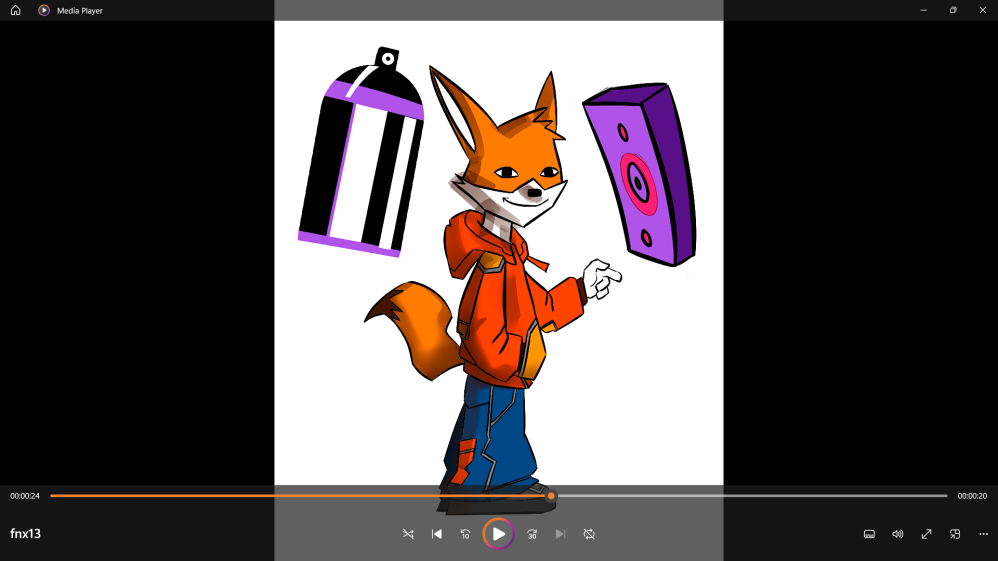Viewport: 998px width, 561px height.
Task: Click the Media Player app icon
Action: tap(44, 10)
